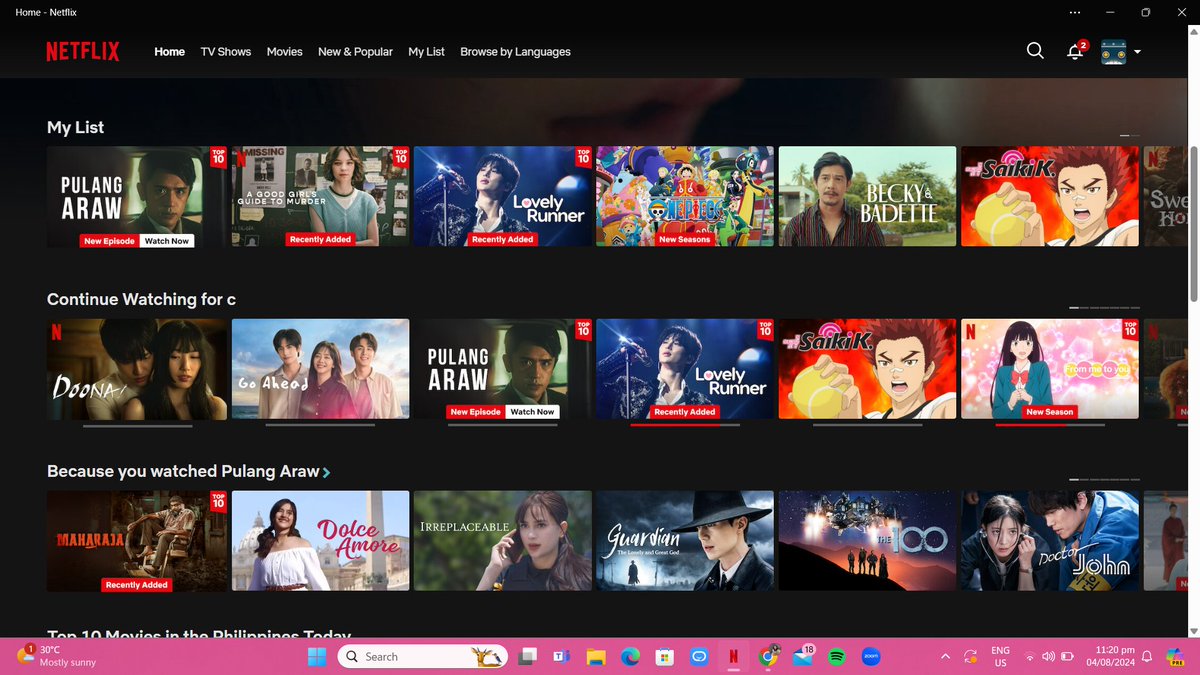1200x675 pixels.
Task: Resume Lovely Runner in Continue Watching
Action: (x=685, y=369)
